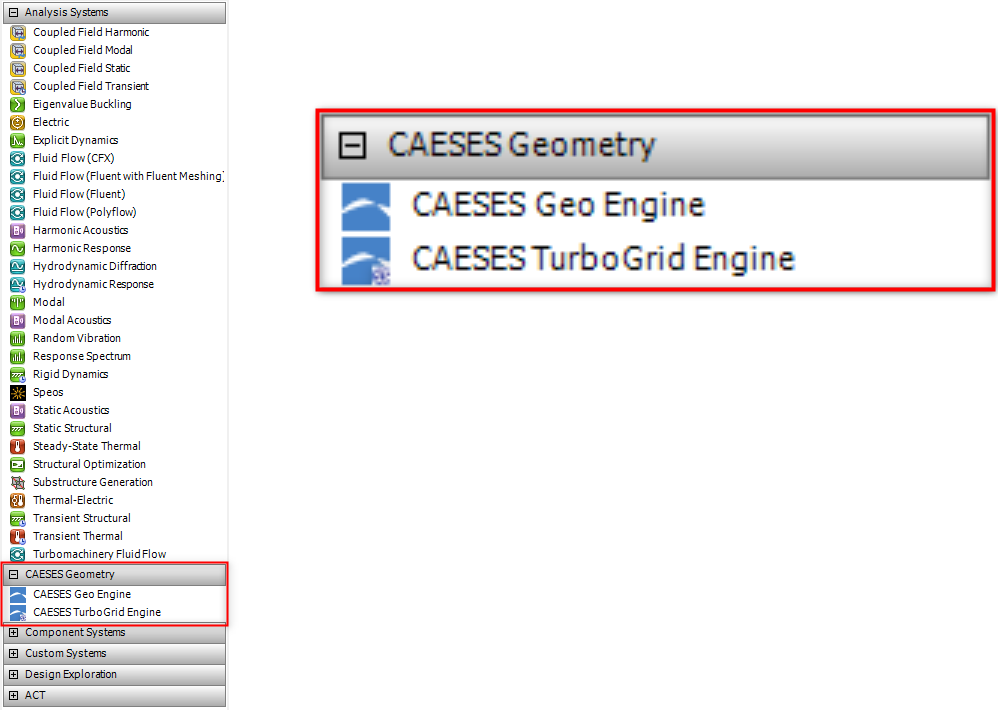Click the Component Systems header label
The height and width of the screenshot is (710, 998).
coord(75,632)
